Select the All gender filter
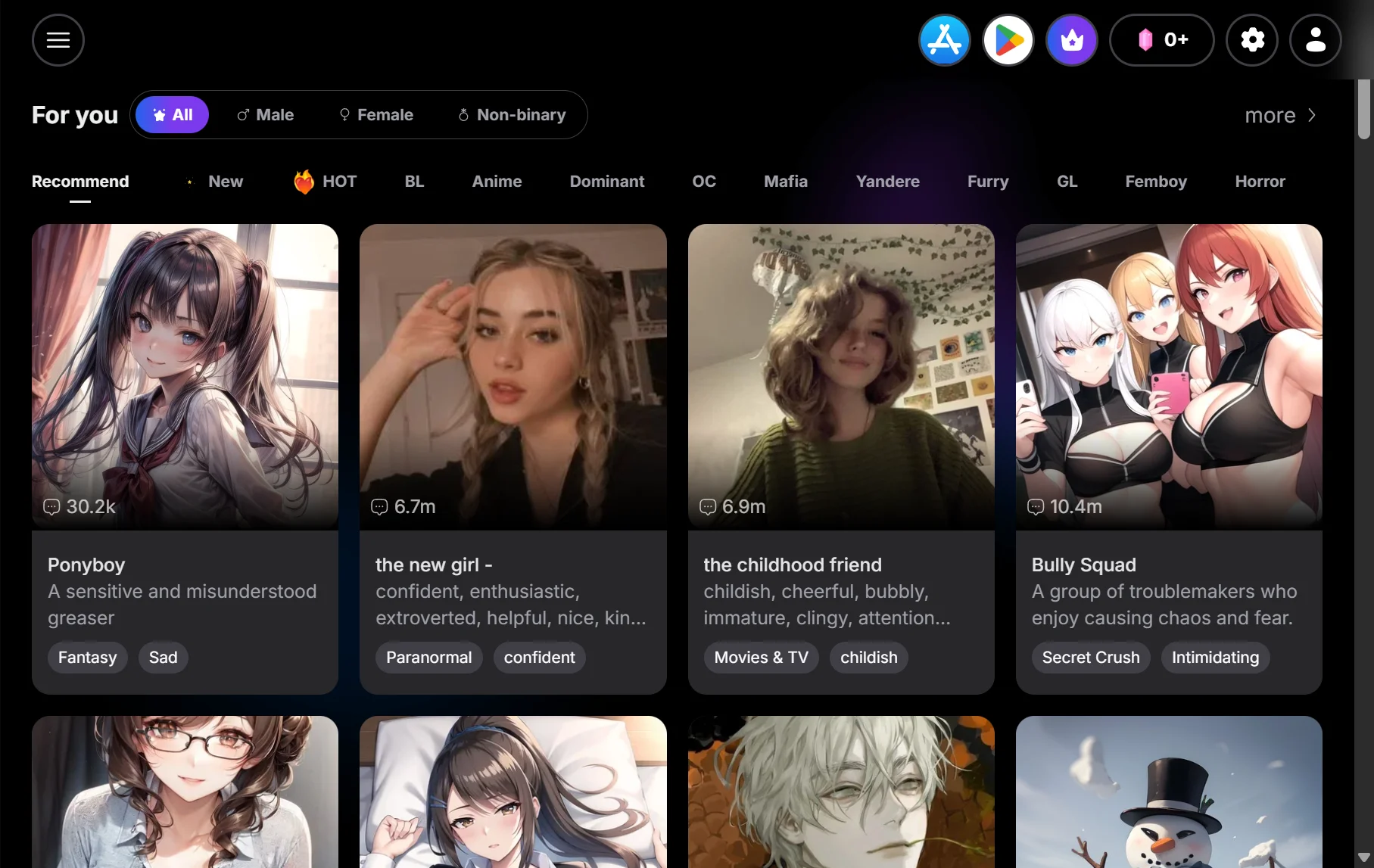Viewport: 1374px width, 868px height. (x=173, y=115)
